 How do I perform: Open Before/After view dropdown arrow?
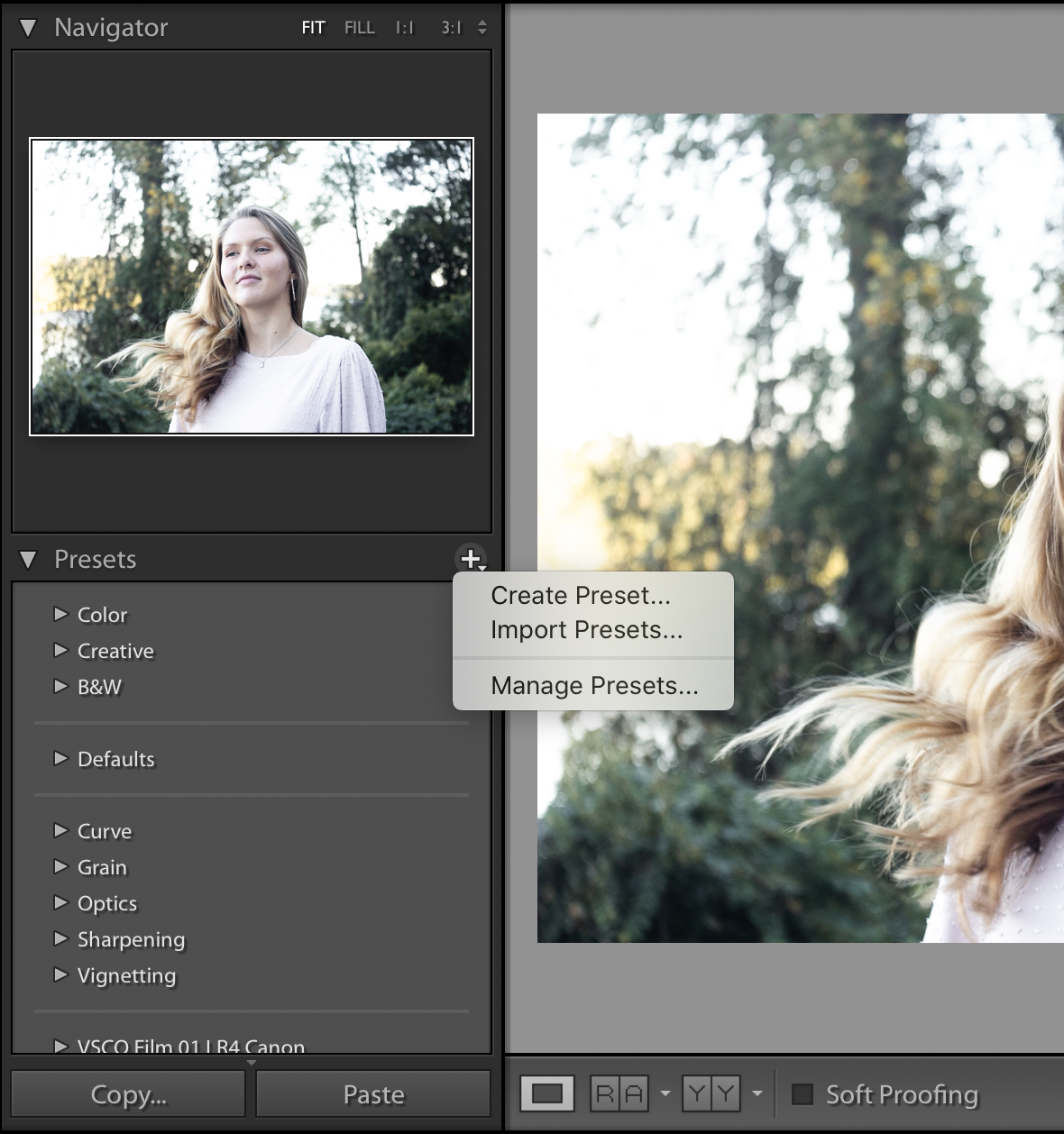(757, 1093)
